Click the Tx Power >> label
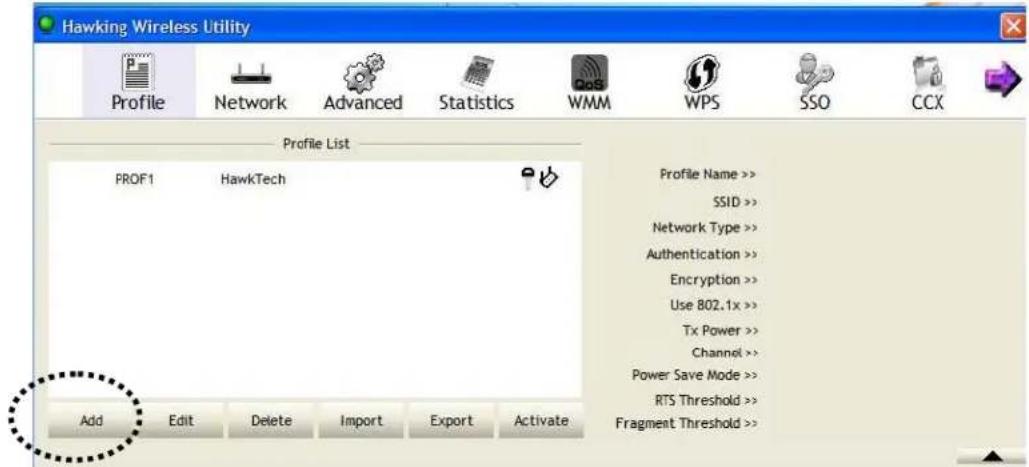Viewport: 1029px width, 467px height. (721, 331)
